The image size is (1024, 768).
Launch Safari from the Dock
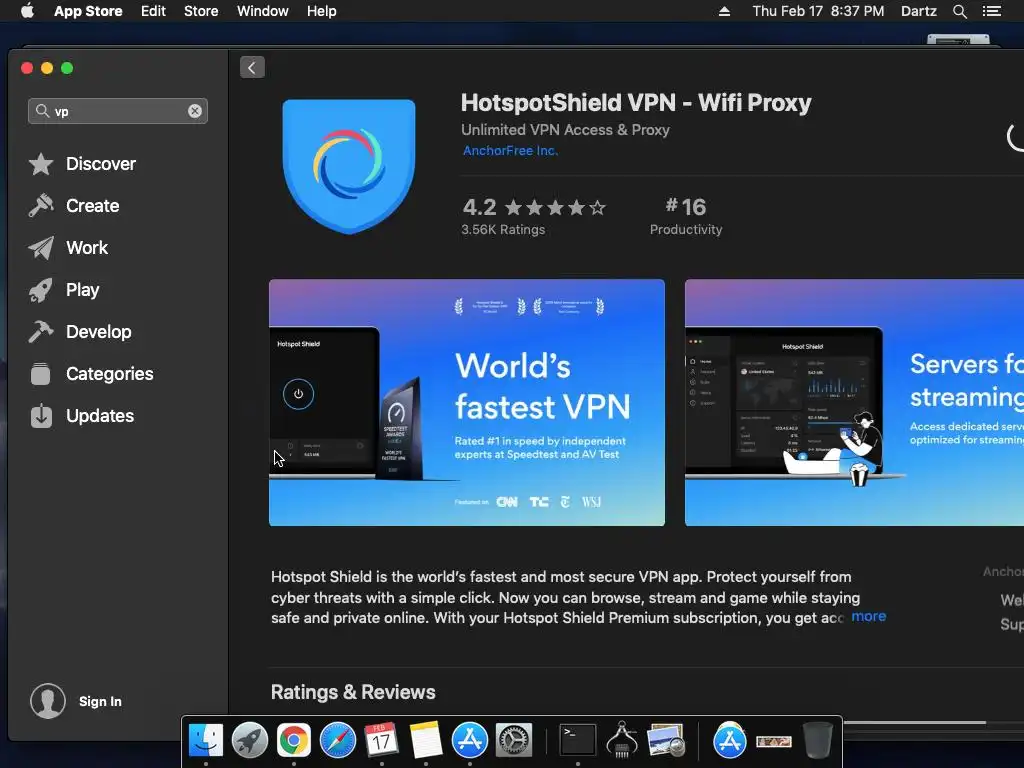click(x=338, y=740)
